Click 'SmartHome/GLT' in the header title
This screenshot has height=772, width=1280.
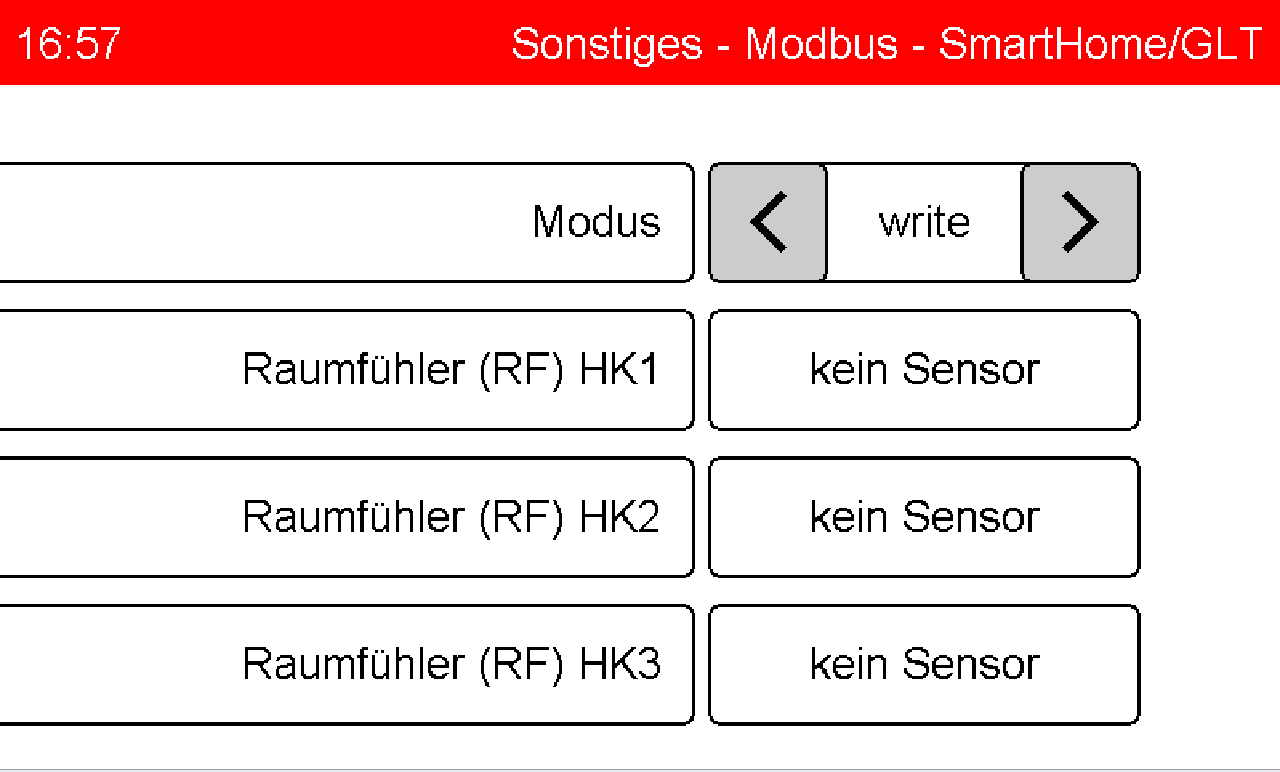click(x=1101, y=44)
